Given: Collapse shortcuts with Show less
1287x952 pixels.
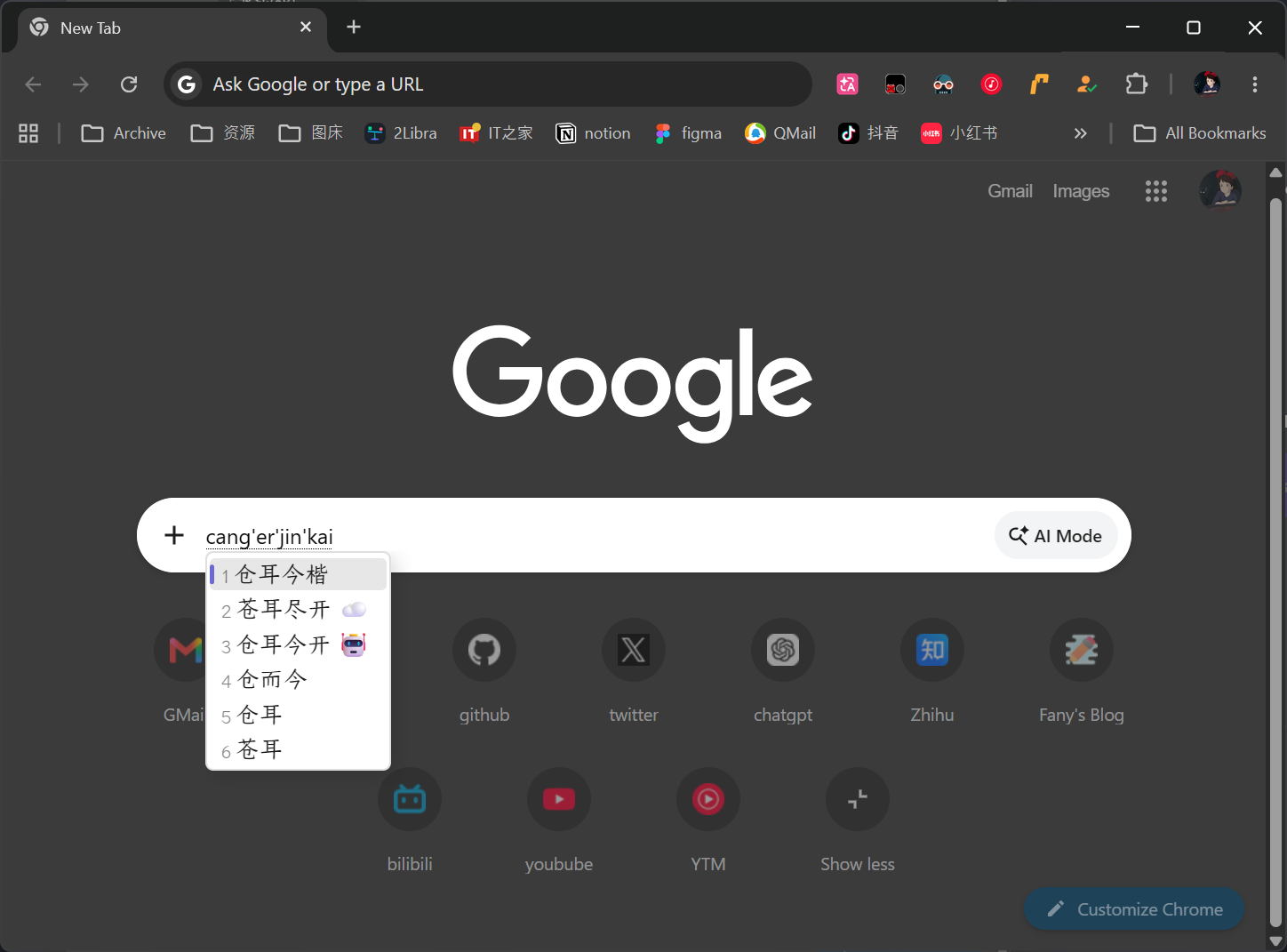Looking at the screenshot, I should click(x=858, y=822).
